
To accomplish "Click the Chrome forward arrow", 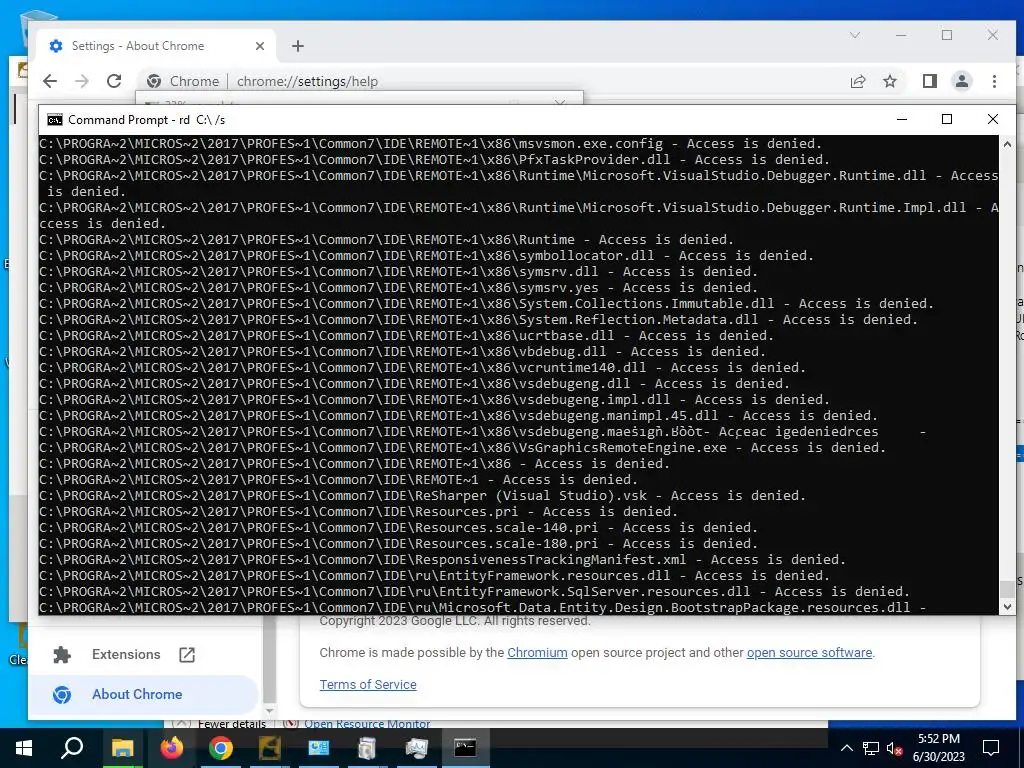I will click(x=82, y=81).
